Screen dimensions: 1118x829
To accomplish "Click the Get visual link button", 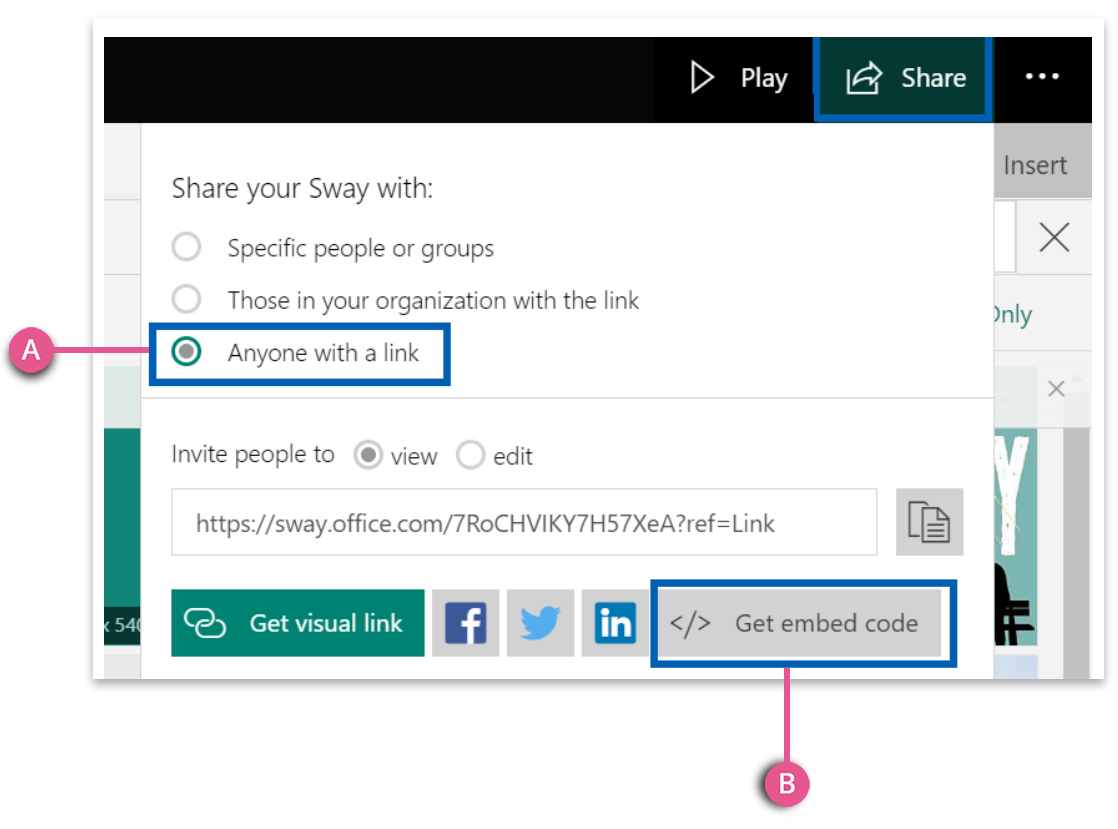I will [297, 622].
